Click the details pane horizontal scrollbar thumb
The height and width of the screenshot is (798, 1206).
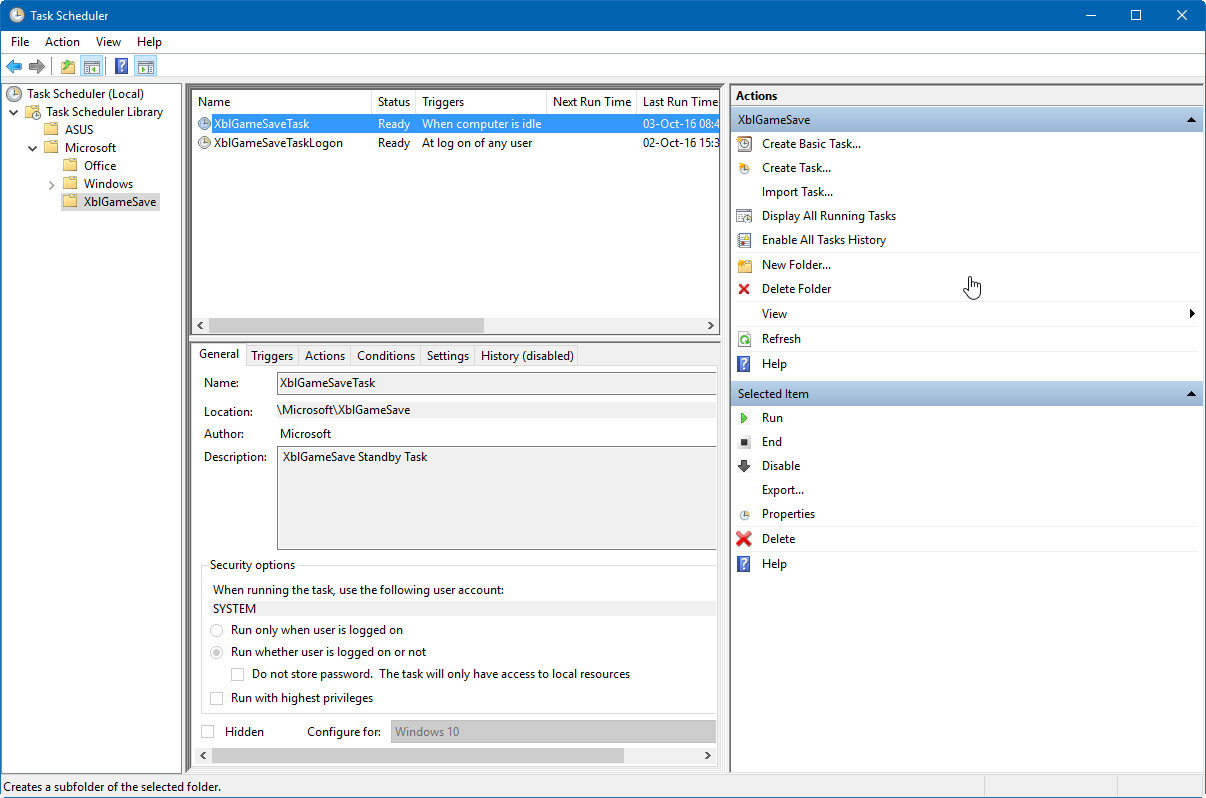pos(417,756)
